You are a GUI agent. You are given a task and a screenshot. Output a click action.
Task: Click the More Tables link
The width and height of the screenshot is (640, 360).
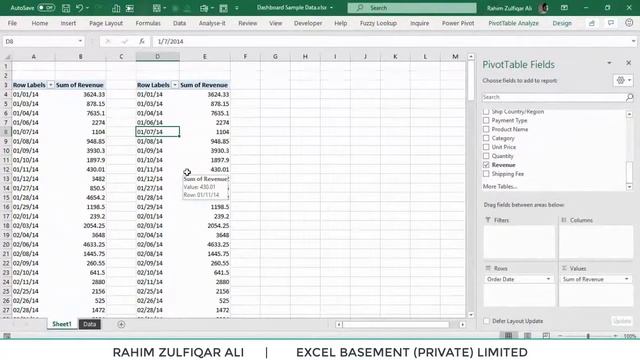500,187
